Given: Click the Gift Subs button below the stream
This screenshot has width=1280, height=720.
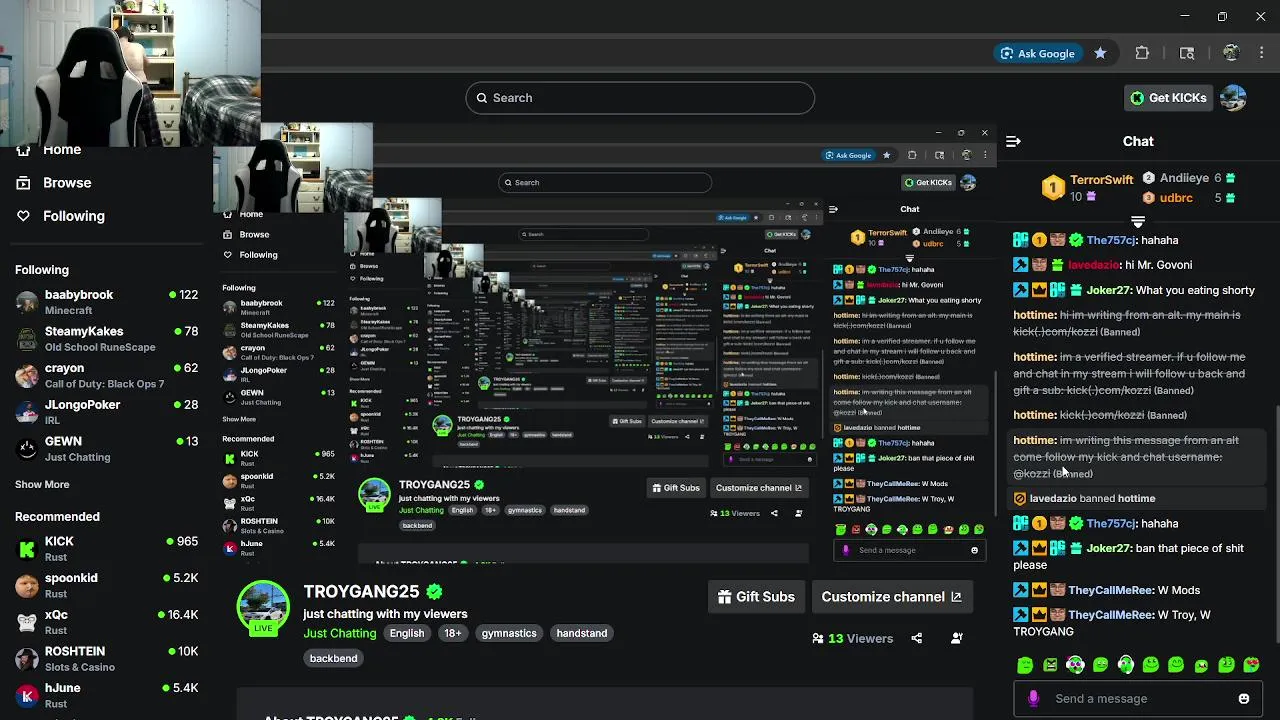Looking at the screenshot, I should point(756,597).
